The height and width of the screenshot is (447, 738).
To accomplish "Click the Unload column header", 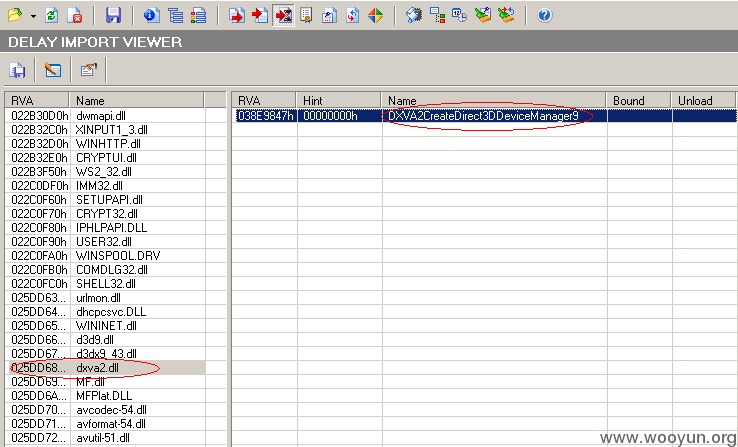I will tap(703, 100).
